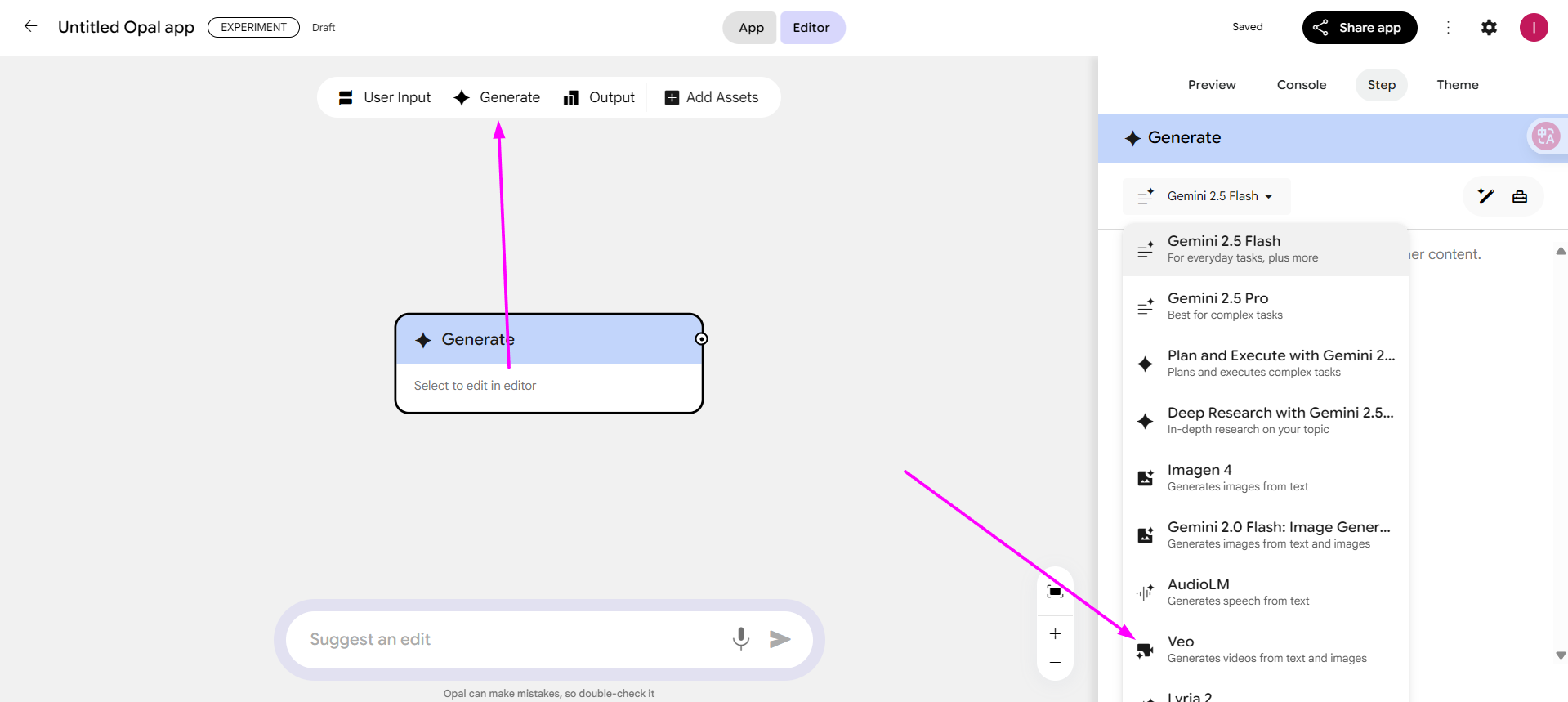The width and height of the screenshot is (1568, 702).
Task: Click the Share app button
Action: (1360, 28)
